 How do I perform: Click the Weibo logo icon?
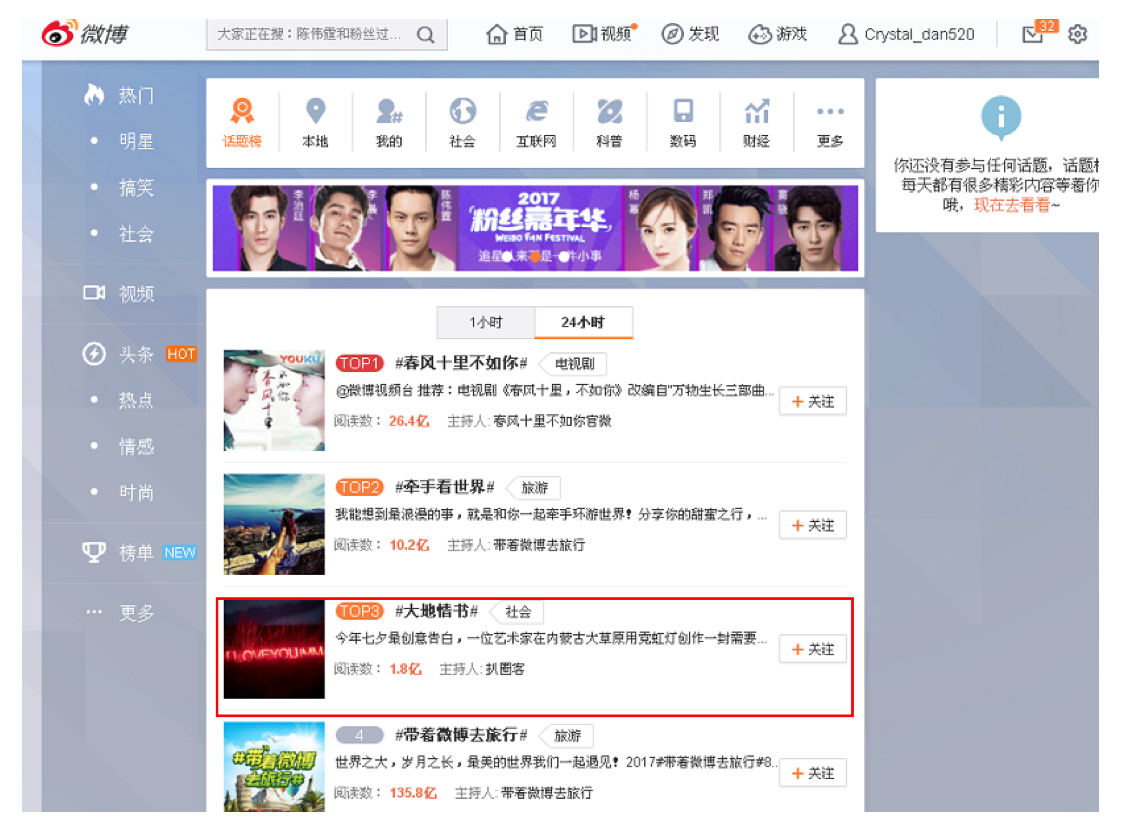point(59,34)
